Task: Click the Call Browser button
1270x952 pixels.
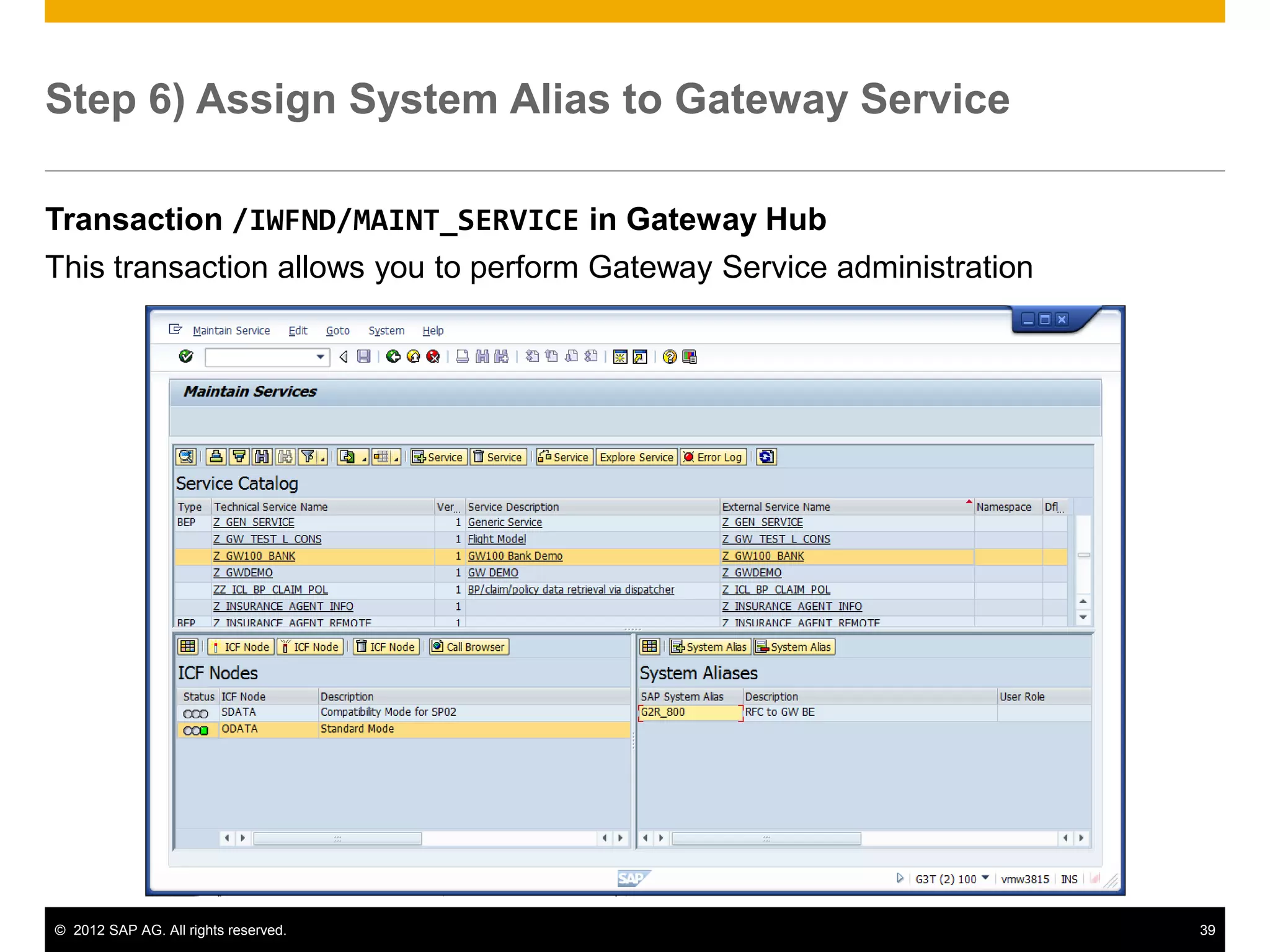Action: (x=468, y=646)
